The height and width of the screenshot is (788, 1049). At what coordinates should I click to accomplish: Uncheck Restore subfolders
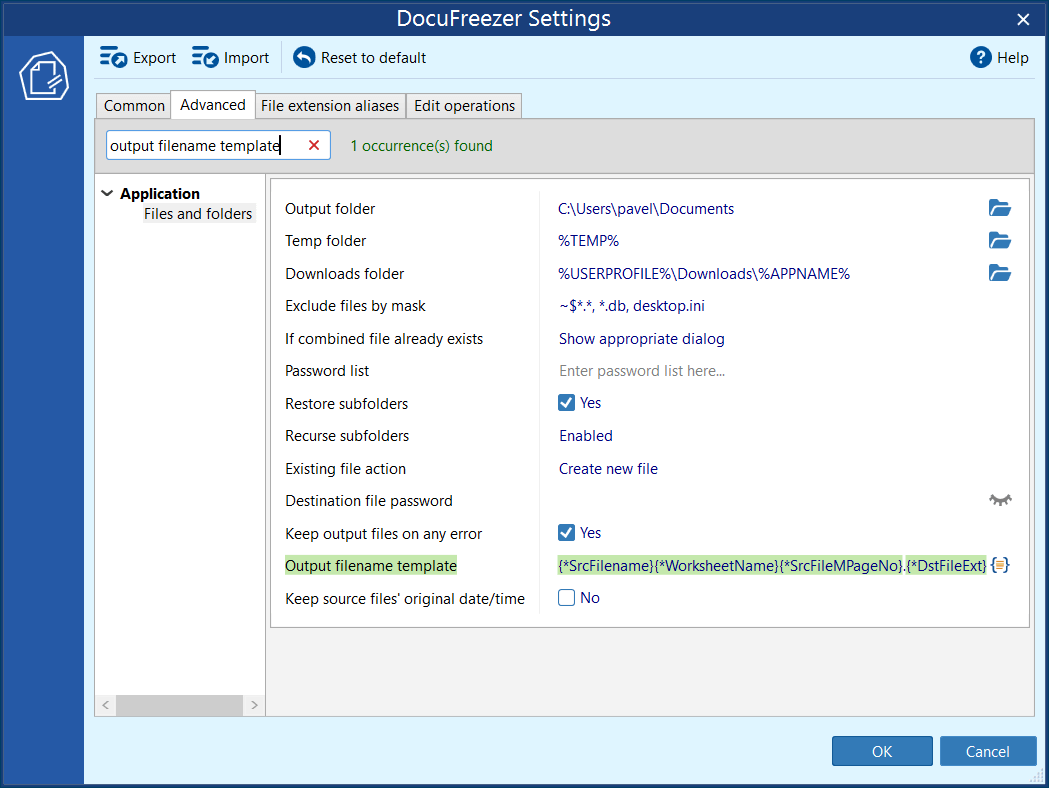(x=567, y=403)
